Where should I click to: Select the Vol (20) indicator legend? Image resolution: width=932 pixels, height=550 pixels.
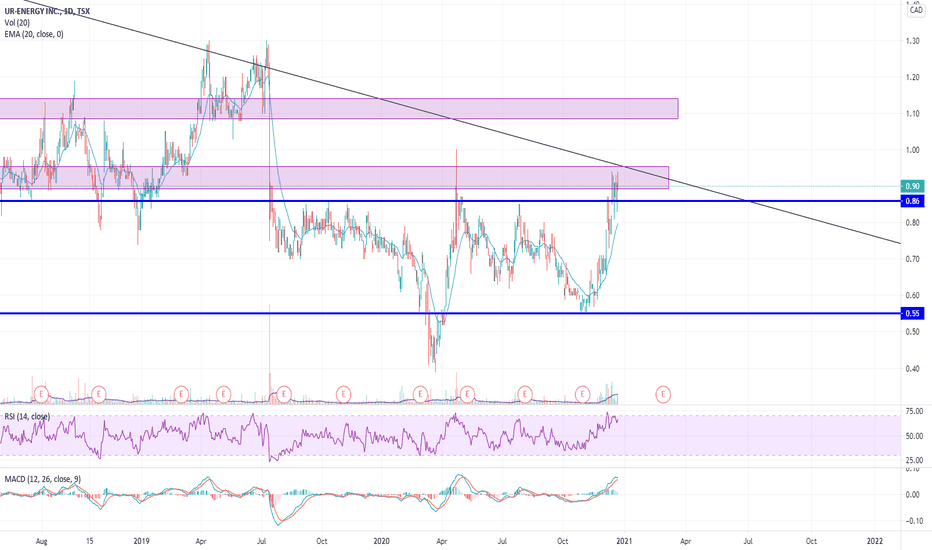click(x=17, y=23)
